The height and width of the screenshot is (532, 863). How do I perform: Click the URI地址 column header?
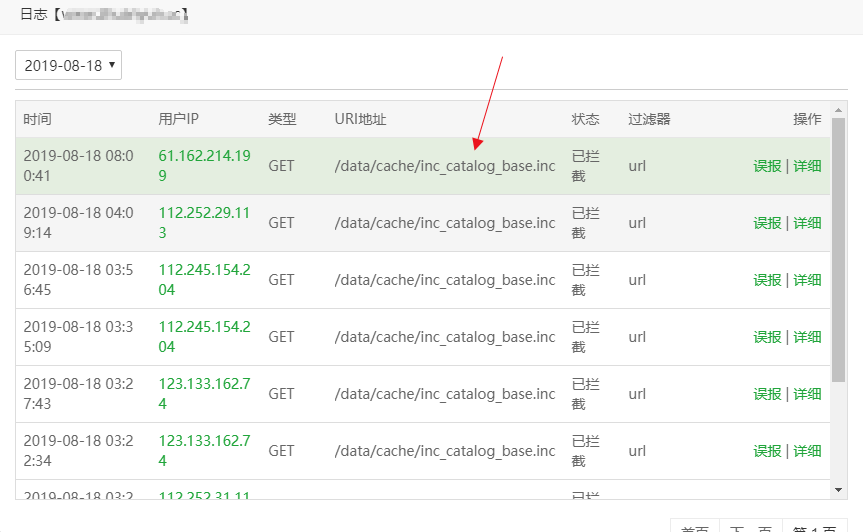(361, 119)
